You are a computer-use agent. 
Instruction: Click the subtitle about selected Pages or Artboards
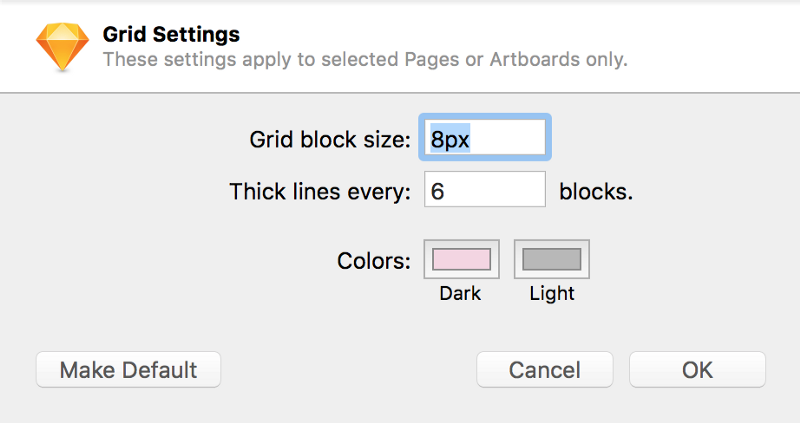click(x=365, y=60)
